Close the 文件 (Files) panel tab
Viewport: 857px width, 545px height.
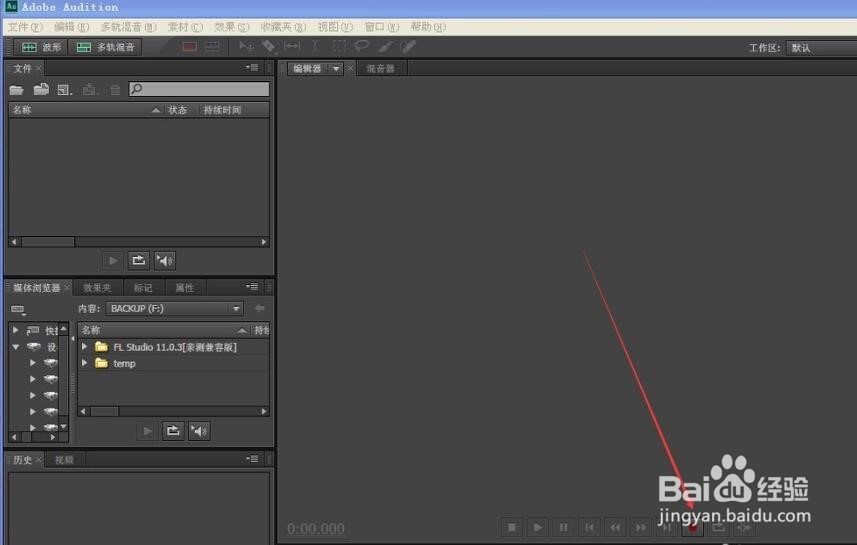[39, 68]
